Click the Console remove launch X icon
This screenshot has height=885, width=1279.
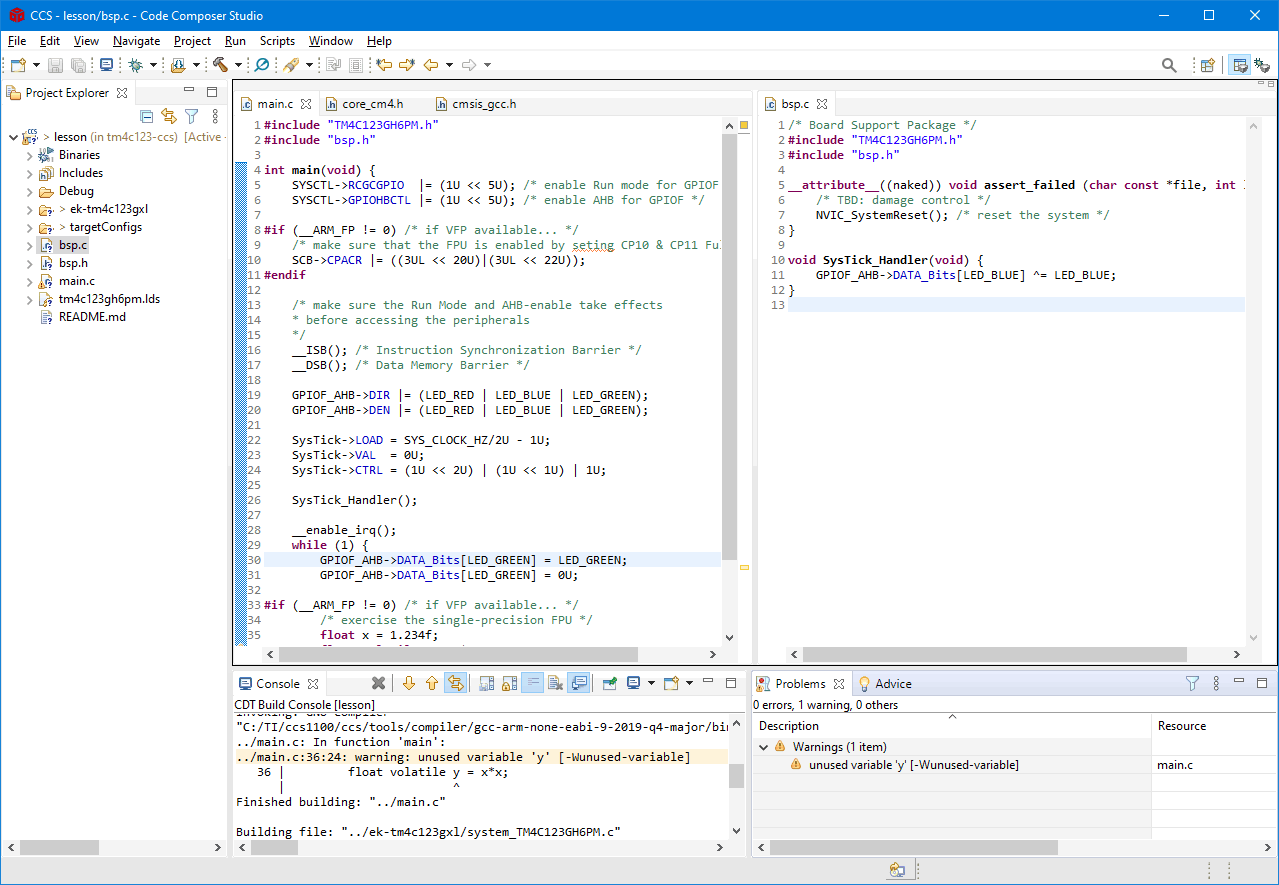click(x=378, y=684)
